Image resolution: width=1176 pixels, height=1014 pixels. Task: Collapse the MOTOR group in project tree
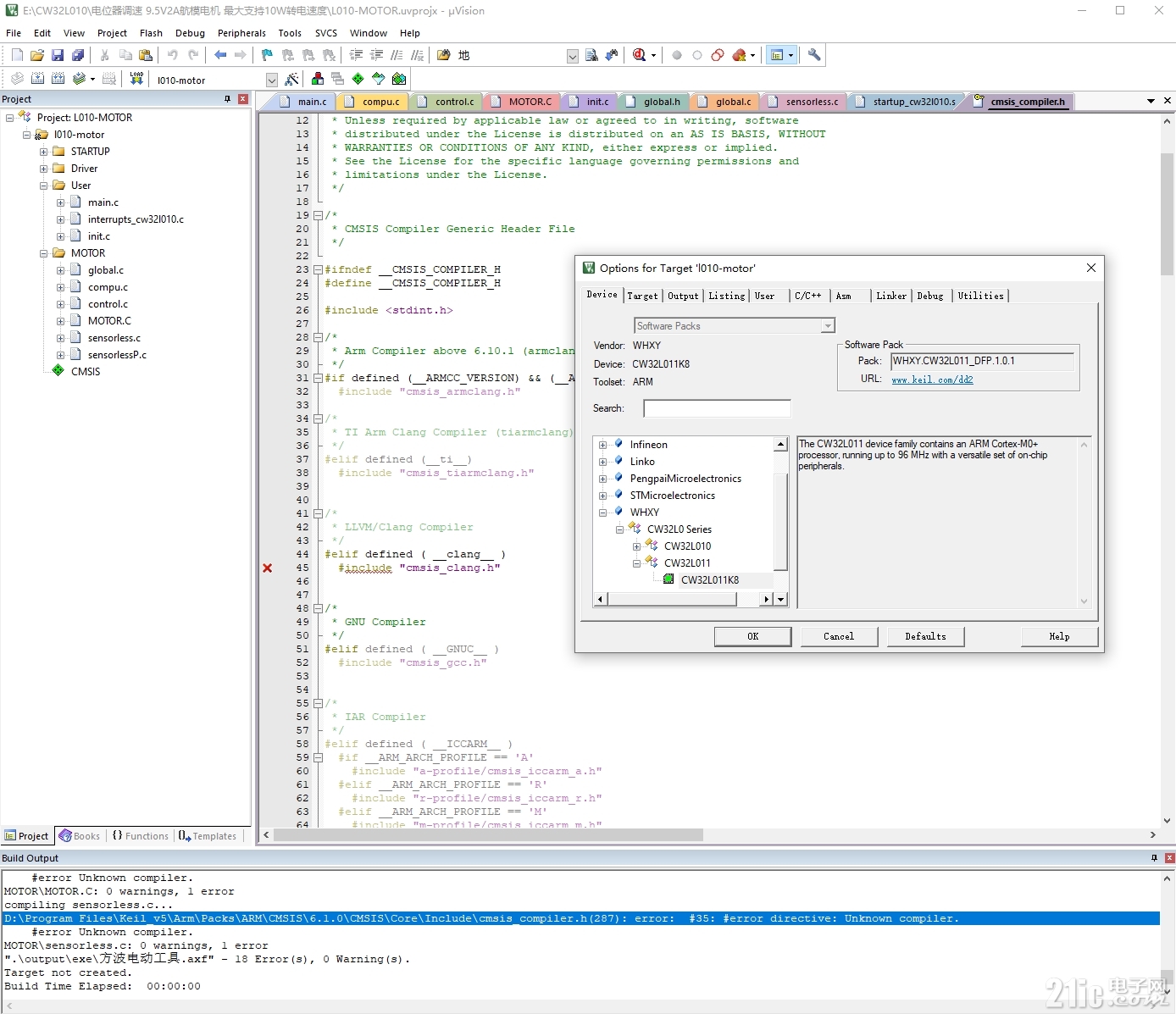[x=44, y=253]
